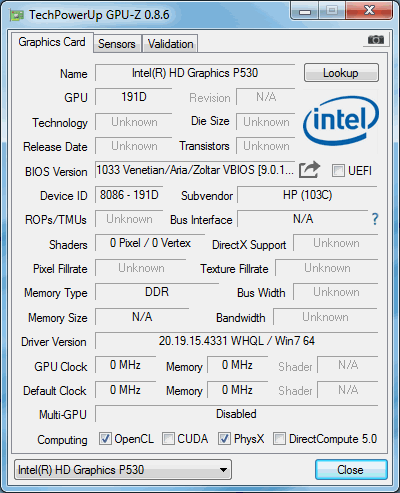This screenshot has height=493, width=400.
Task: Toggle the OpenCL checkbox
Action: coord(105,439)
